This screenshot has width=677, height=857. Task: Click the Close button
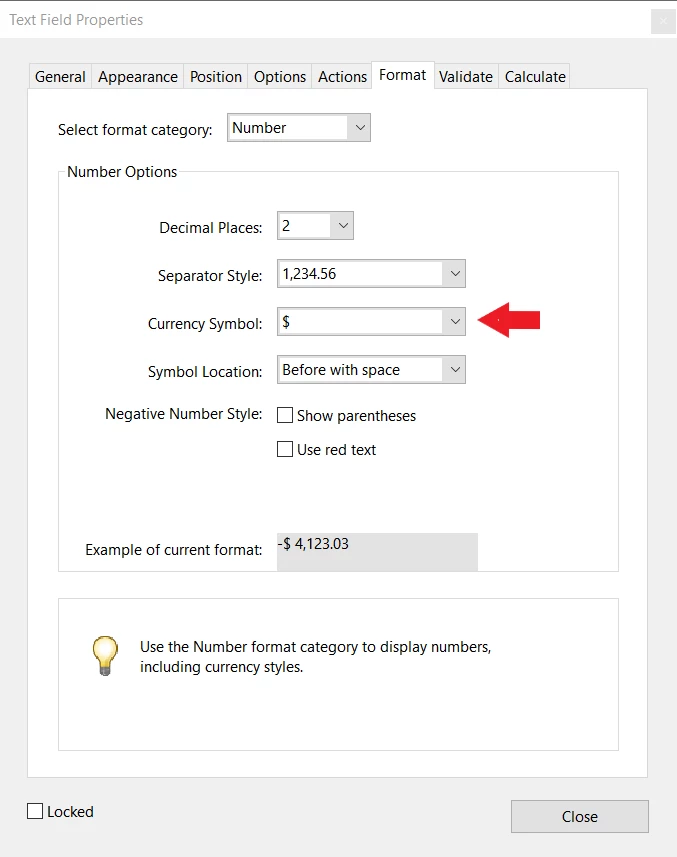(580, 817)
